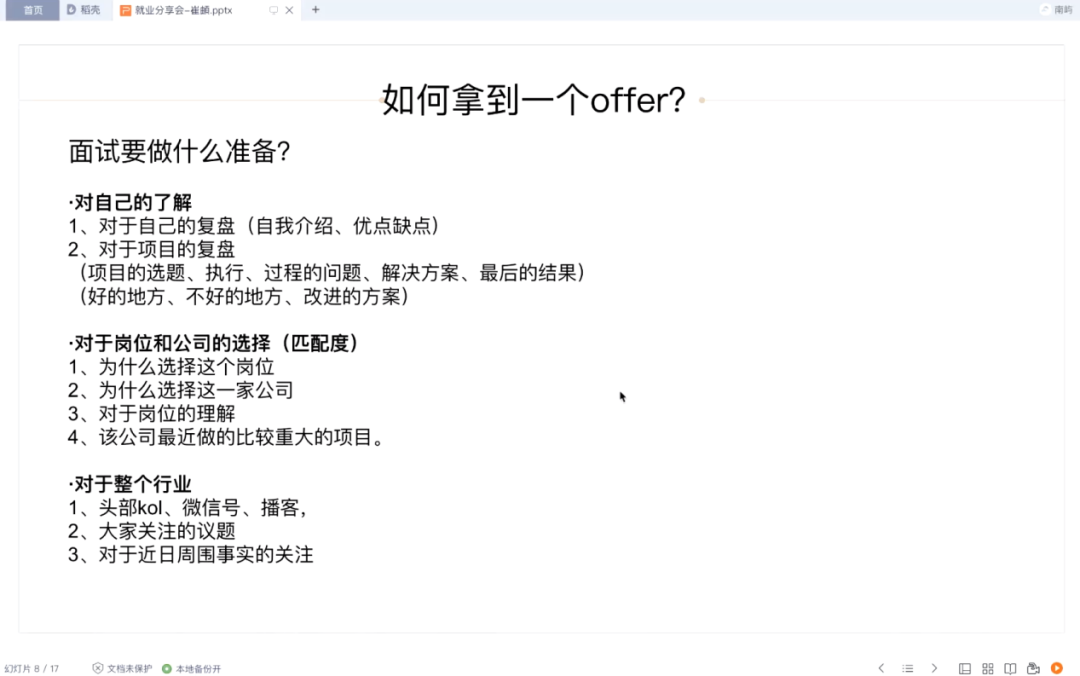The height and width of the screenshot is (676, 1080).
Task: Open the slide list menu icon
Action: pyautogui.click(x=908, y=668)
